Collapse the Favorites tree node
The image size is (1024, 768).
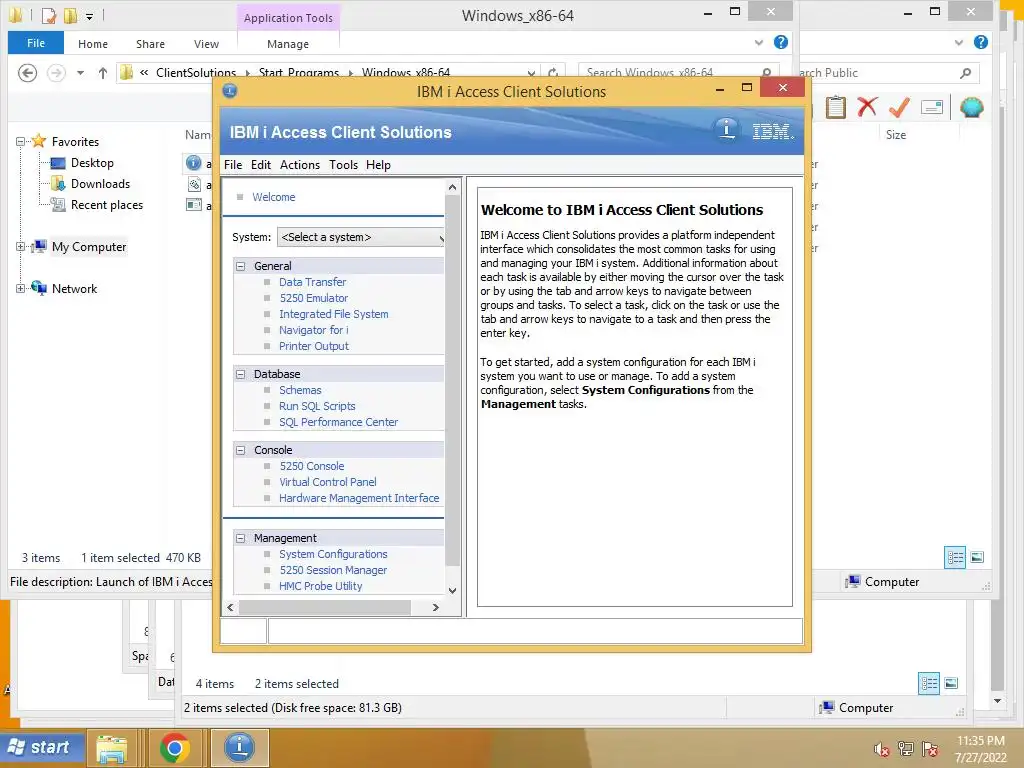(20, 142)
